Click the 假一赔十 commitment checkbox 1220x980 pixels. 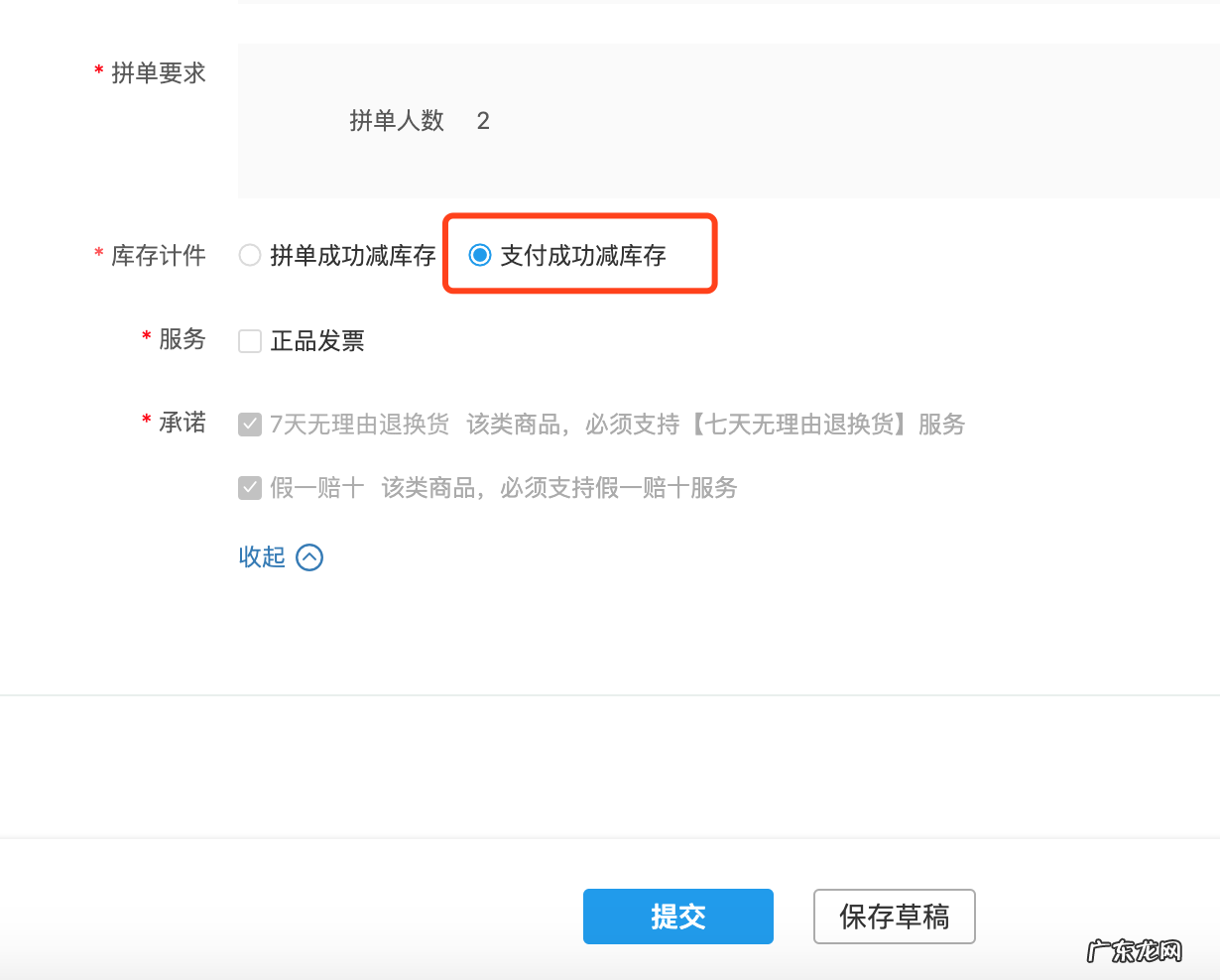249,487
